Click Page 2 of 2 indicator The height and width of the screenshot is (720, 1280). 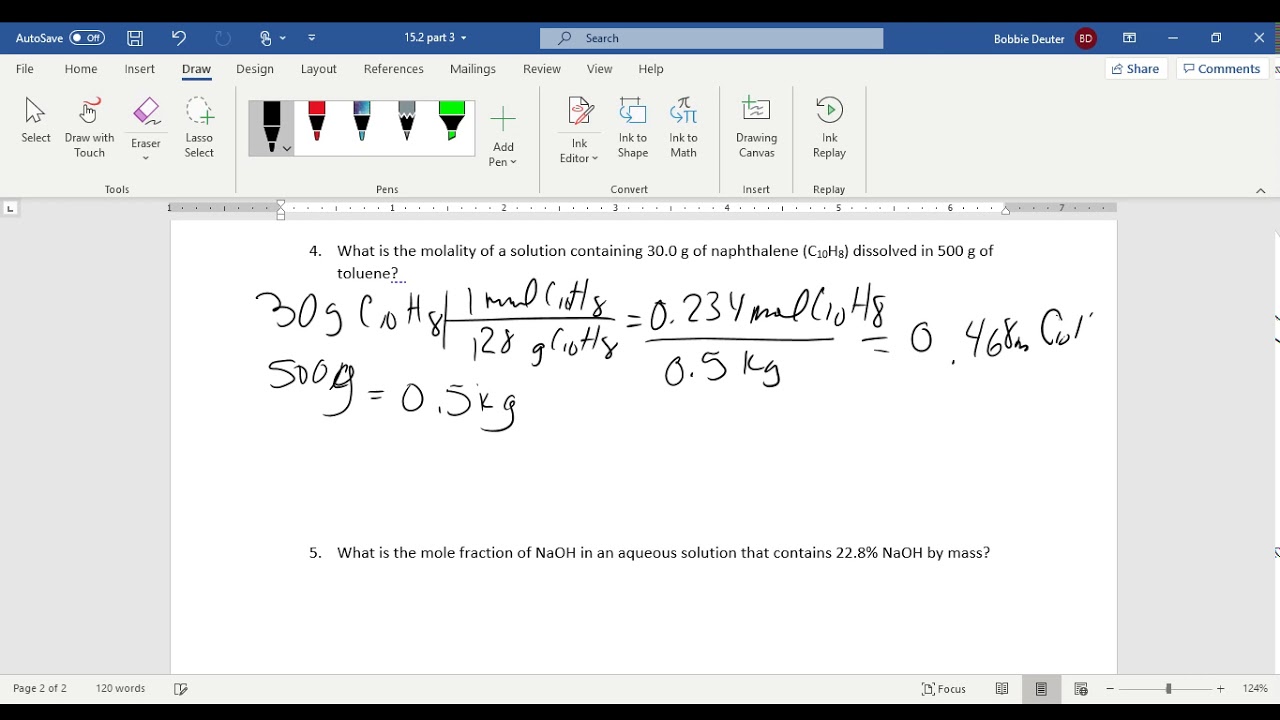pos(40,689)
